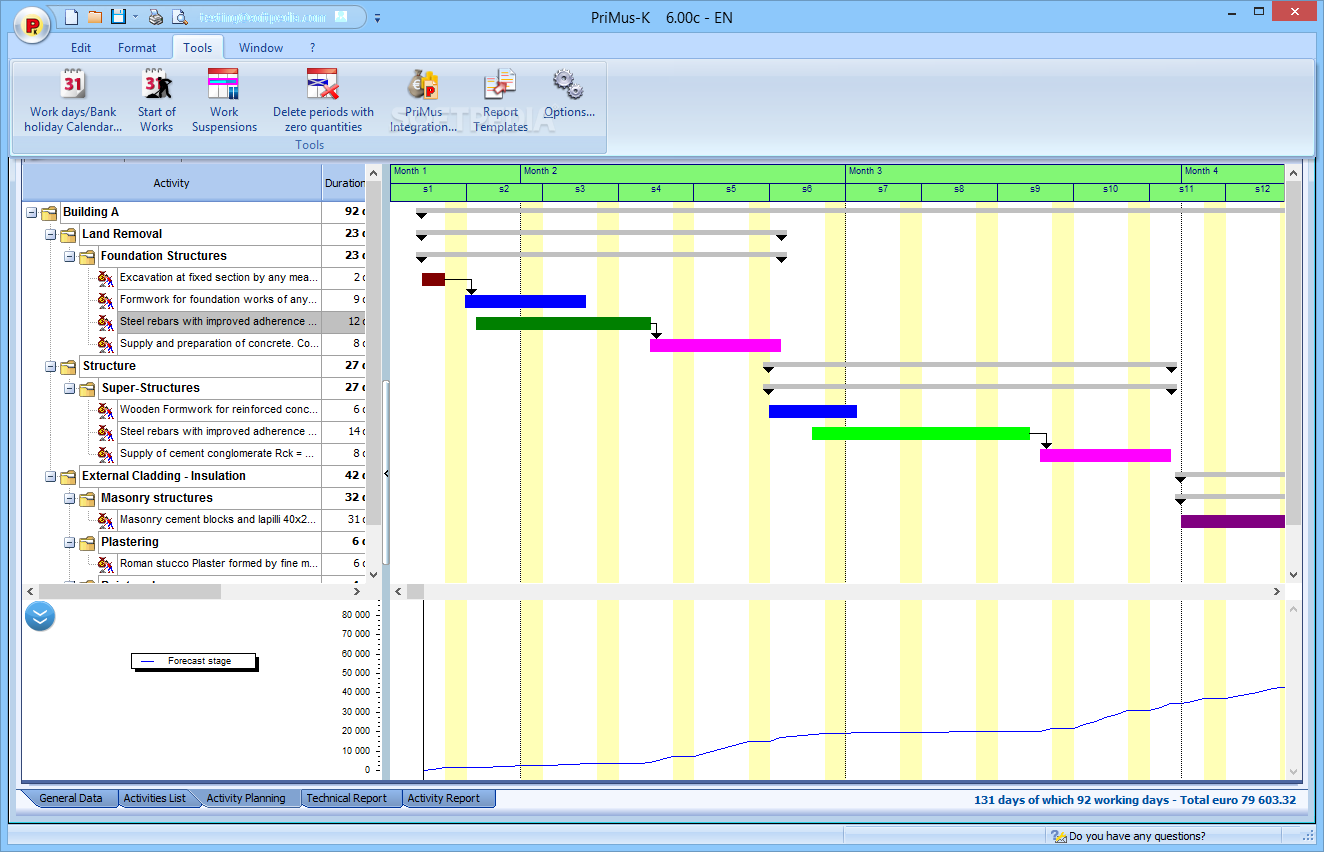This screenshot has height=852, width=1324.
Task: Save the project with the floppy disk icon
Action: click(118, 17)
